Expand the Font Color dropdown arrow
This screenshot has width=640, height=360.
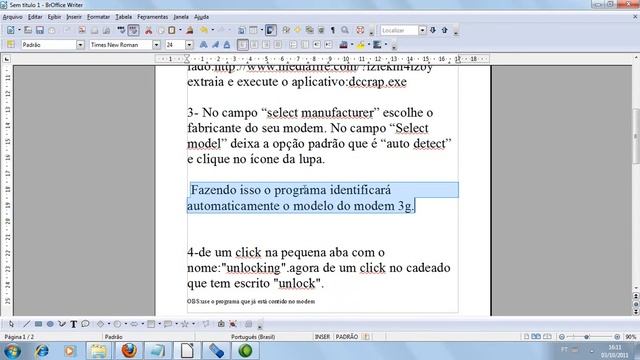pyautogui.click(x=352, y=44)
